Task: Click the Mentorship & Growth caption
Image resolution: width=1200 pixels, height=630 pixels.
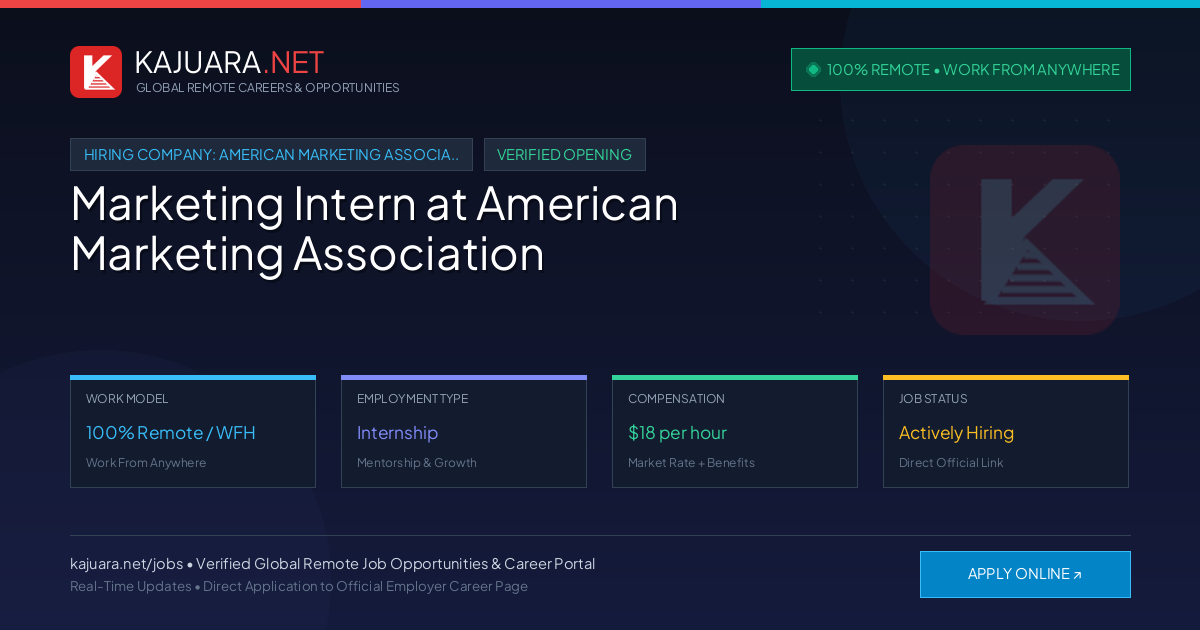Action: click(417, 463)
